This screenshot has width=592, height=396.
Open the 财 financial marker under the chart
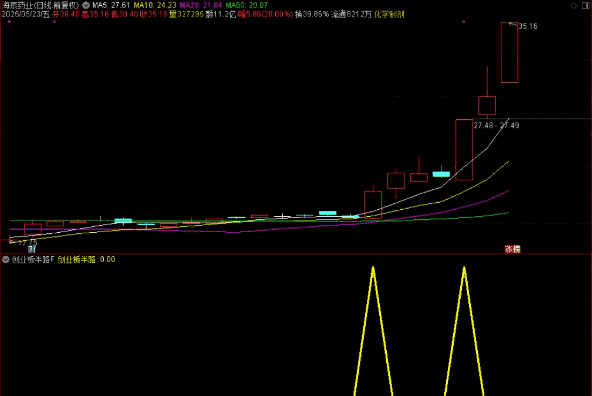(32, 249)
